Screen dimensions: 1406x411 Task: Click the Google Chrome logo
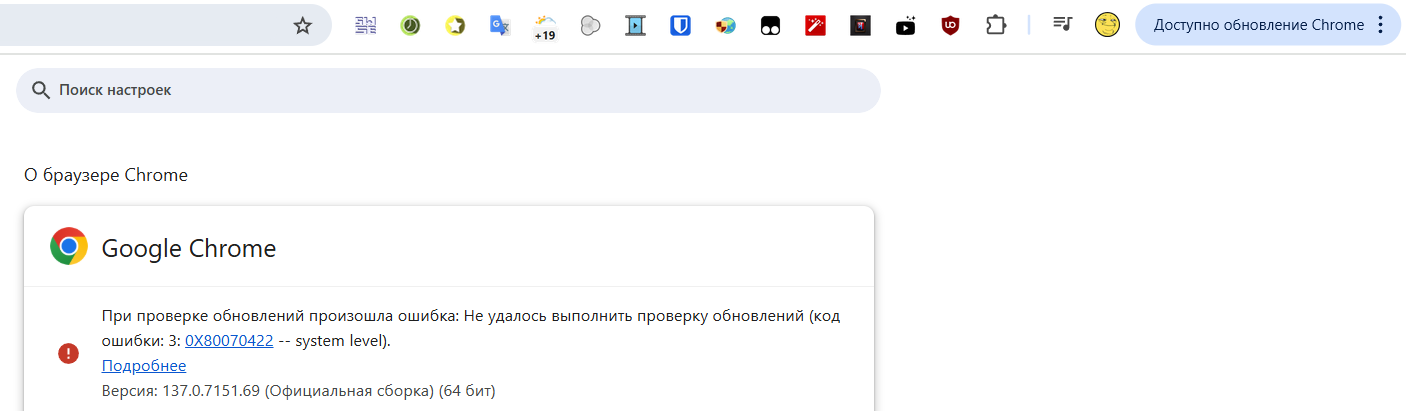point(69,246)
